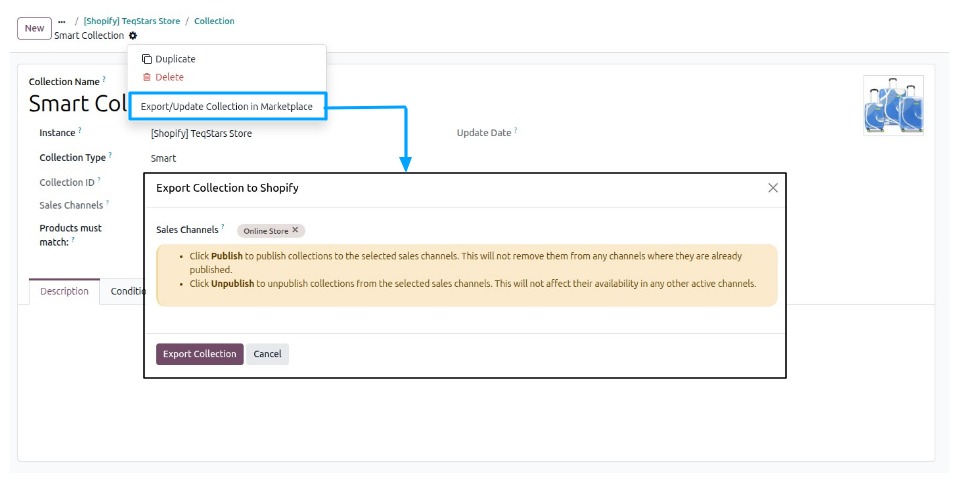The image size is (958, 483).
Task: Select Export/Update Collection in Marketplace
Action: pyautogui.click(x=227, y=106)
